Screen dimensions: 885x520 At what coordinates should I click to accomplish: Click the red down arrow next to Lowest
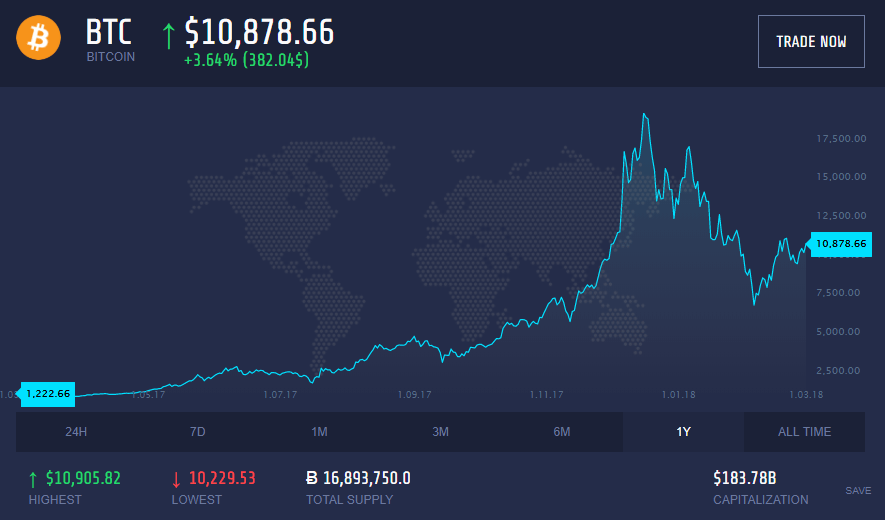point(176,479)
